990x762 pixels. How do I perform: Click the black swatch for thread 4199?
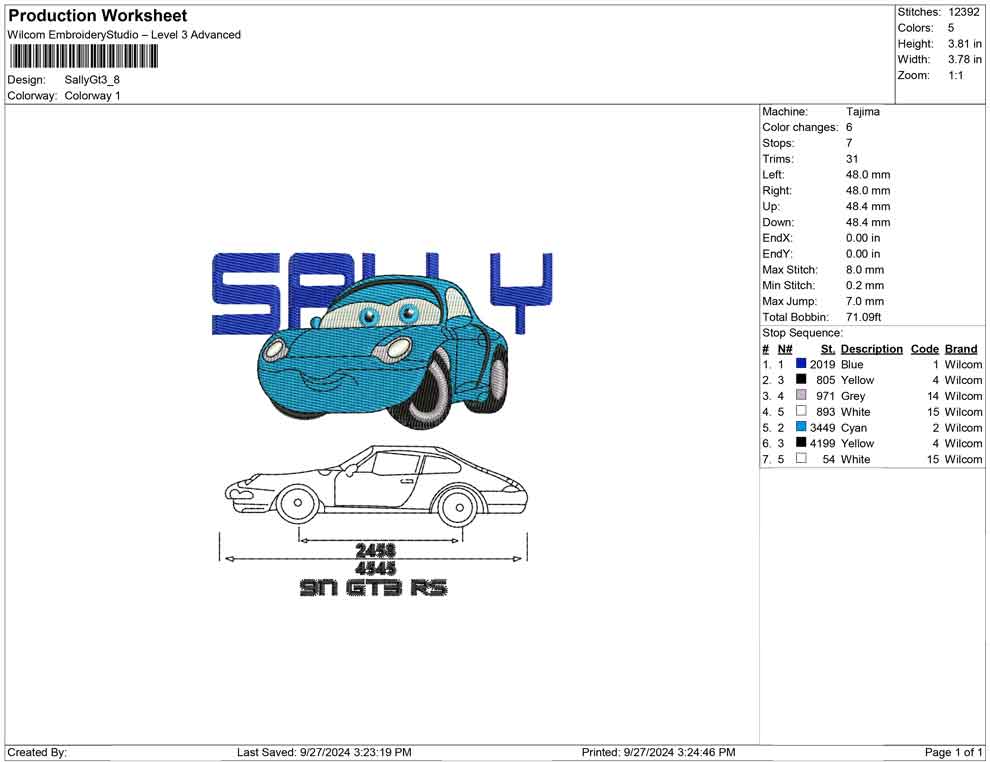801,443
